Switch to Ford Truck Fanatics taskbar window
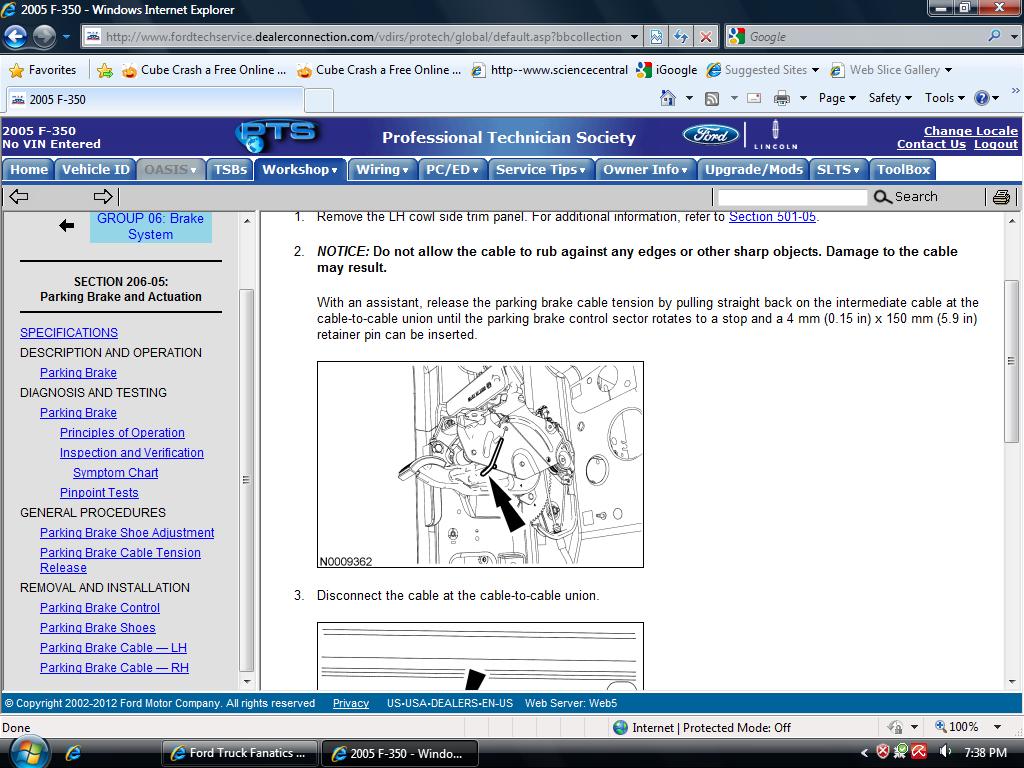 pyautogui.click(x=240, y=753)
